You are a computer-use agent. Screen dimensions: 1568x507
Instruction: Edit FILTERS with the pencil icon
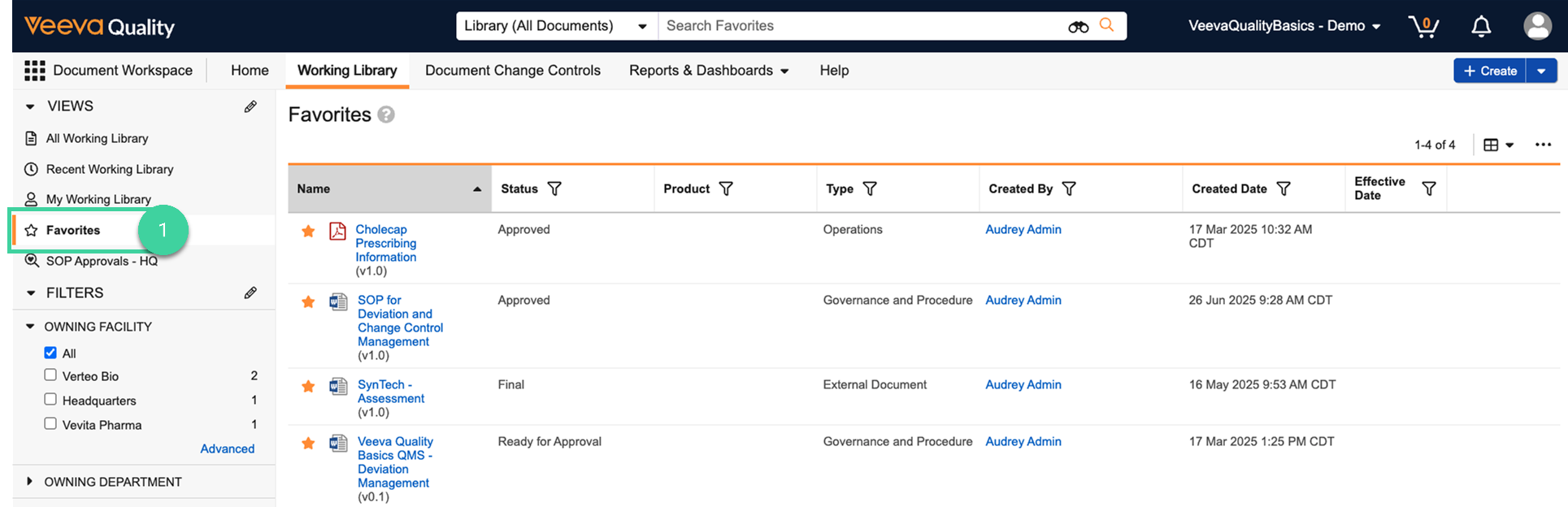pos(250,292)
